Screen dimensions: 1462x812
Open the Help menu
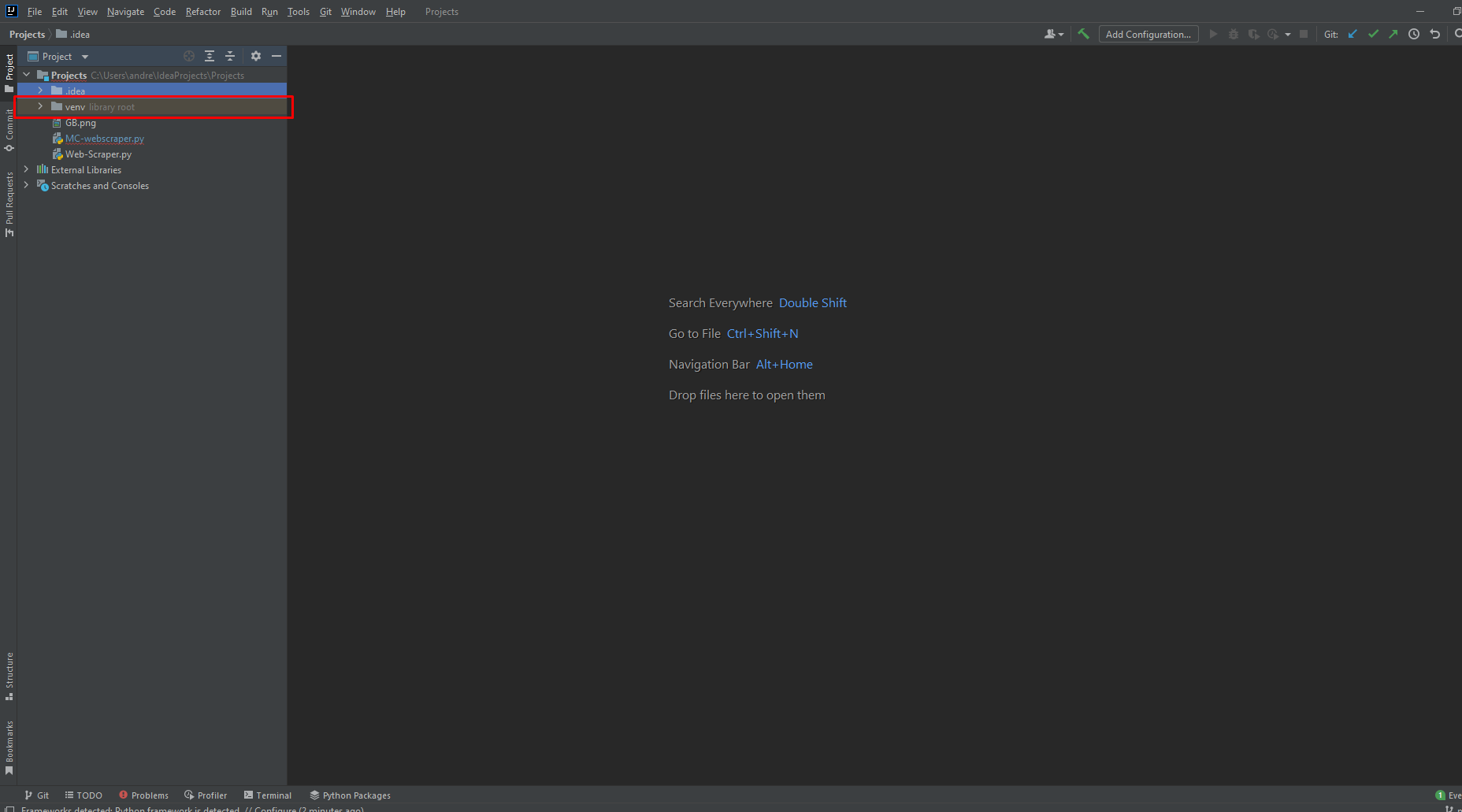pyautogui.click(x=395, y=12)
